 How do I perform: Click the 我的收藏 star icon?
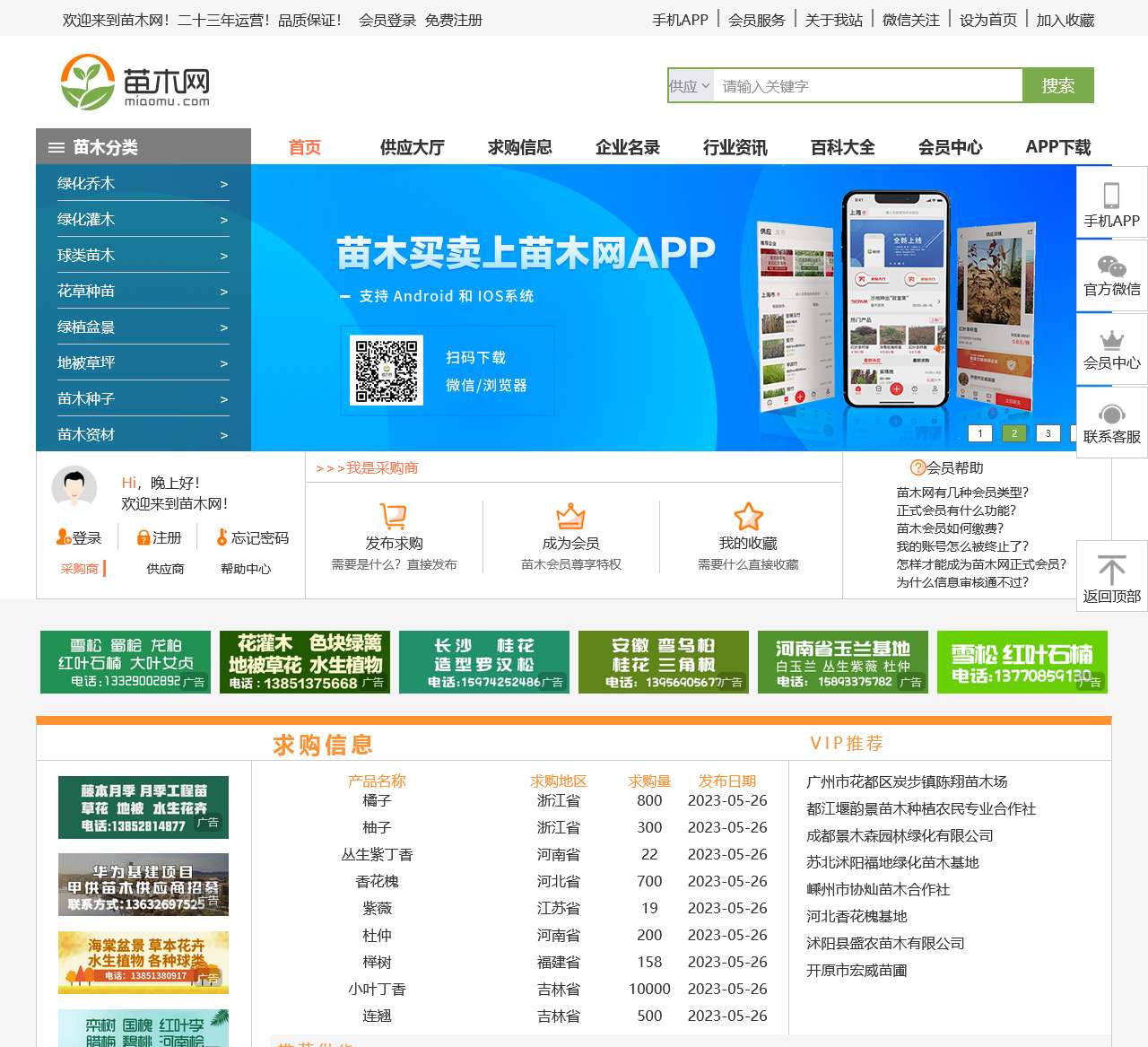click(748, 516)
